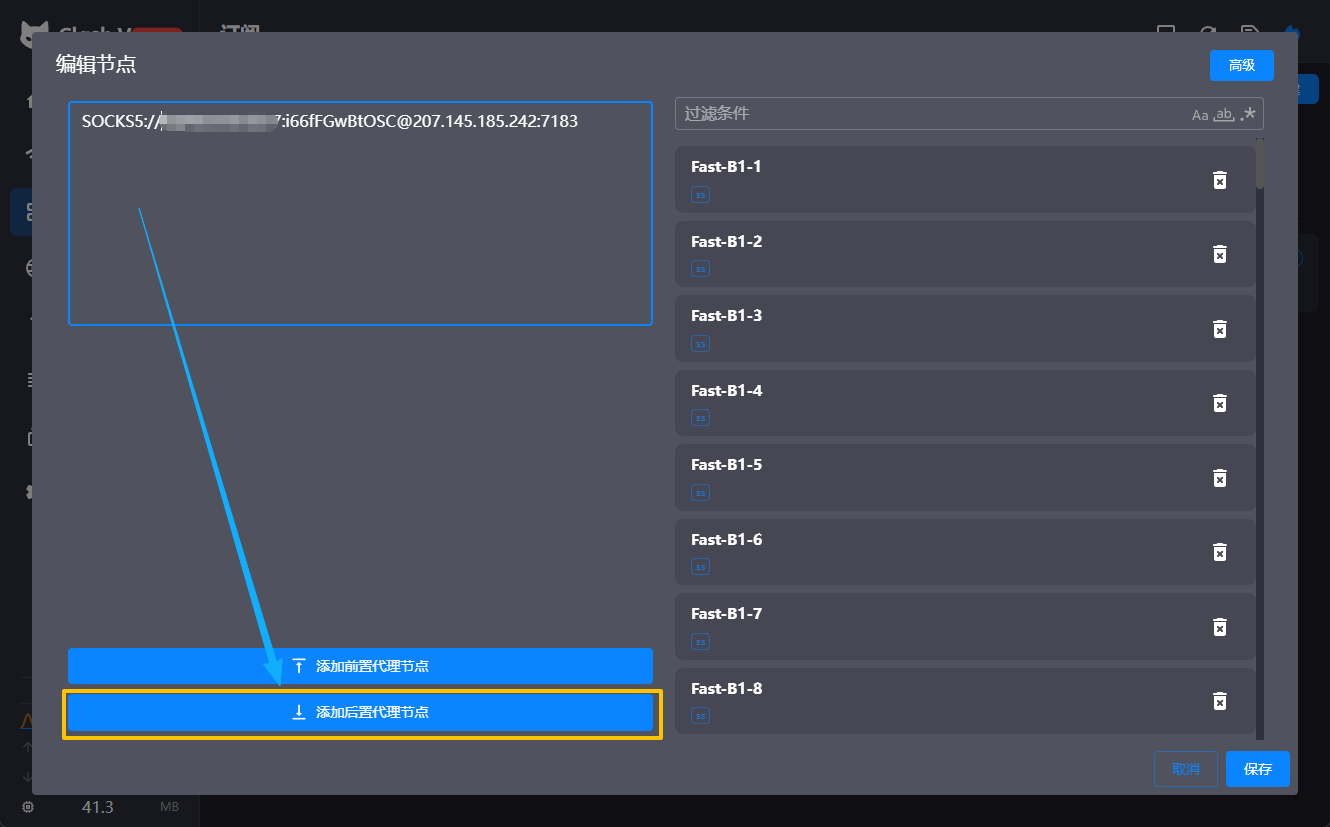
Task: Open the 高级 advanced editor
Action: (x=1241, y=66)
